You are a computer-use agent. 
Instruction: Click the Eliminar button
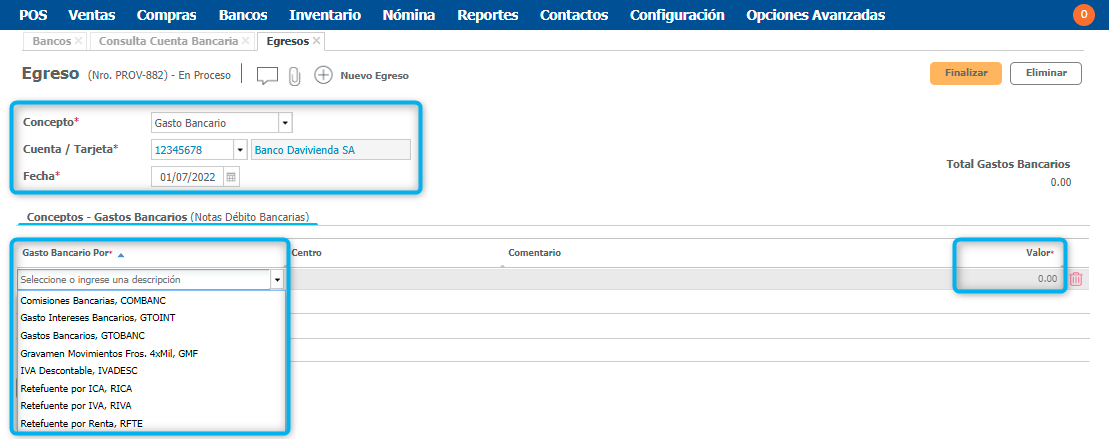coord(1045,73)
